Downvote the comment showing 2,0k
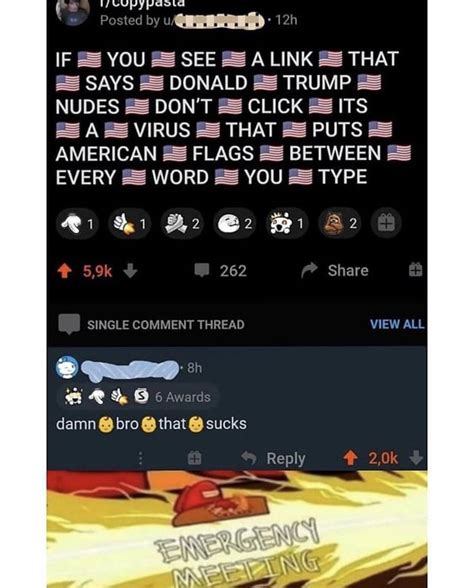Screen dimensions: 474x588 pyautogui.click(x=416, y=458)
